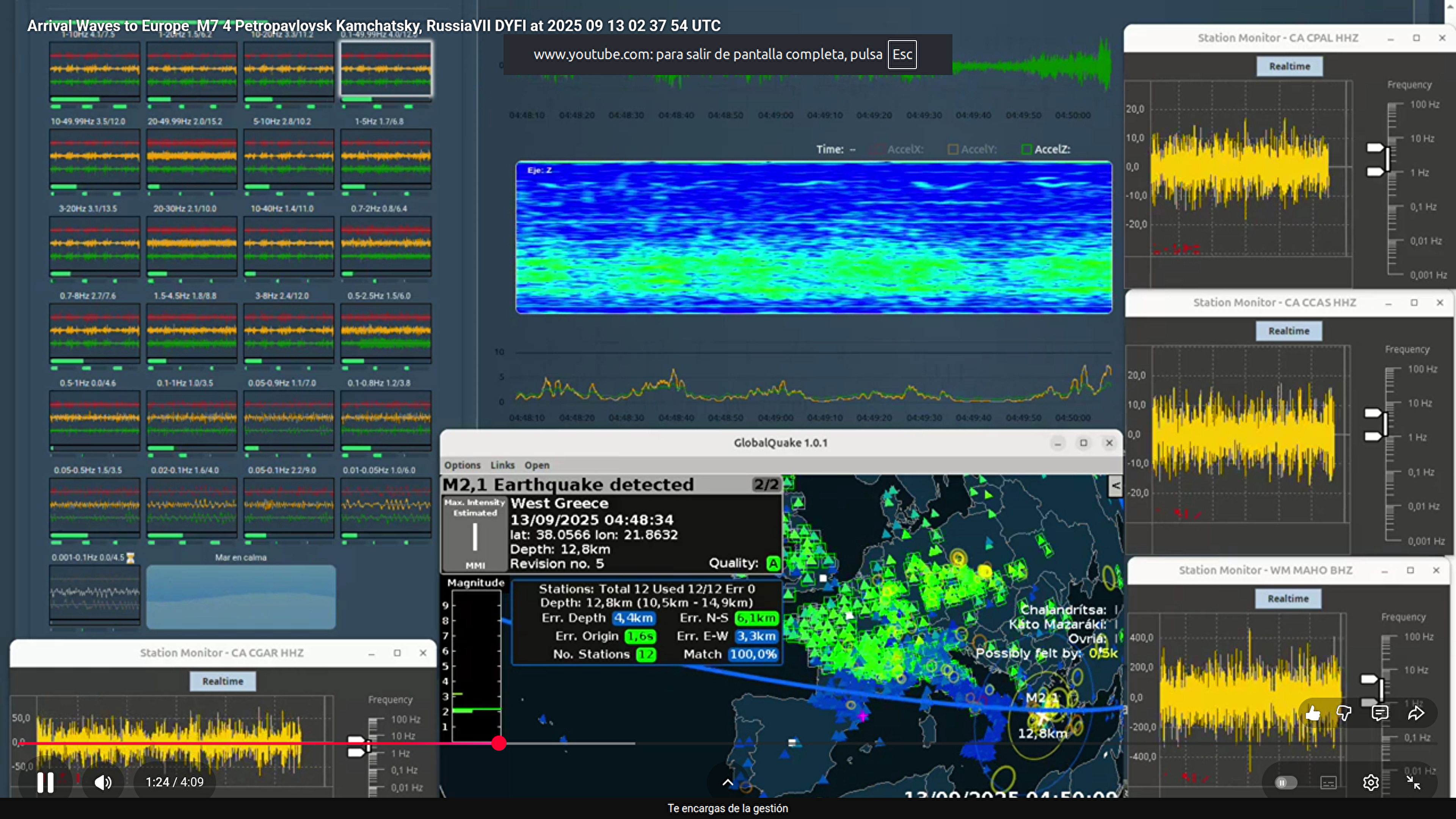This screenshot has width=1456, height=819.
Task: Mute the video volume
Action: [x=103, y=782]
